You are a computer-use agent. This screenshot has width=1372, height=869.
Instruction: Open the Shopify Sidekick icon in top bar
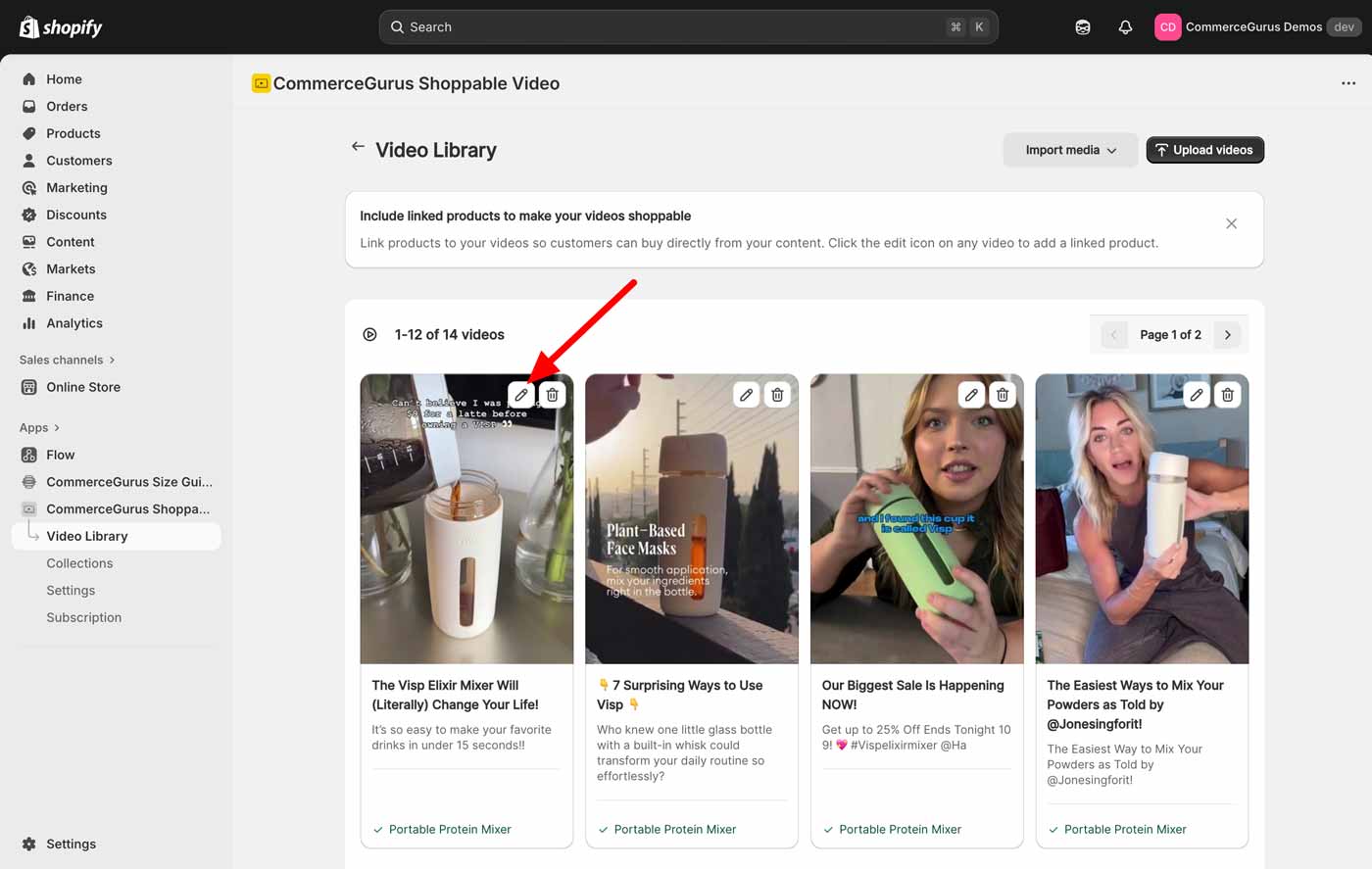(1083, 27)
